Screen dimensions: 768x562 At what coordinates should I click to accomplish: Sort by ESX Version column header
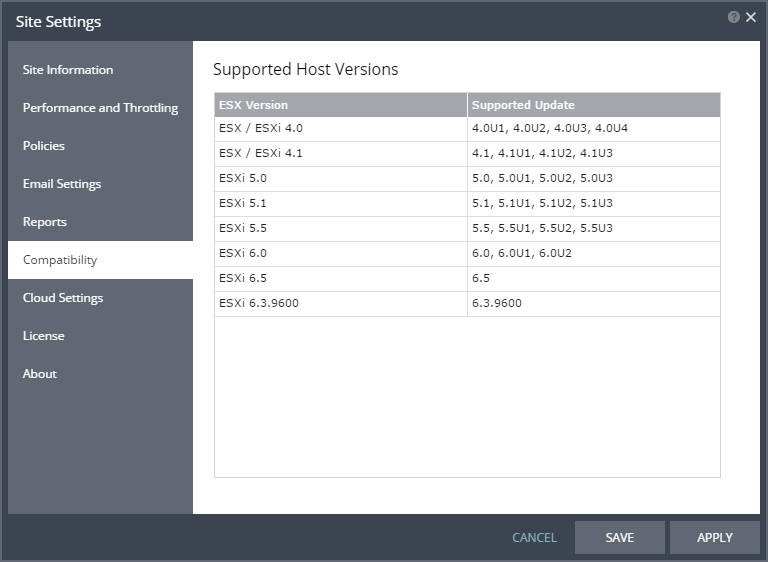pyautogui.click(x=341, y=105)
